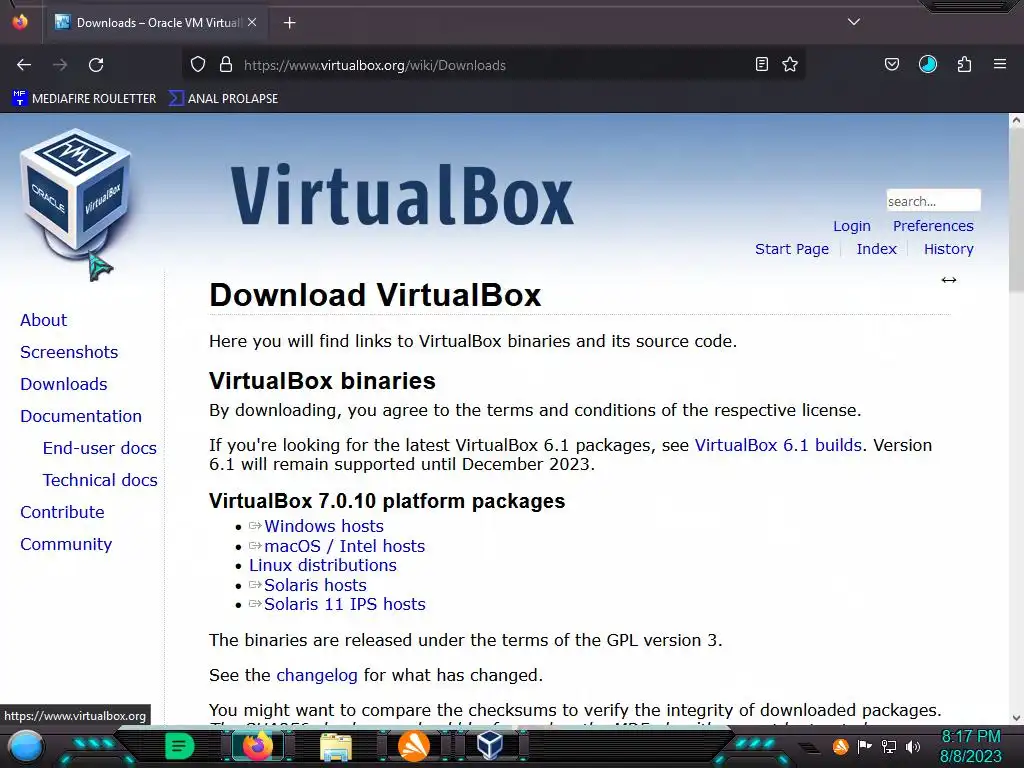Open File Explorer from the taskbar
Viewport: 1024px width, 768px height.
coord(336,746)
